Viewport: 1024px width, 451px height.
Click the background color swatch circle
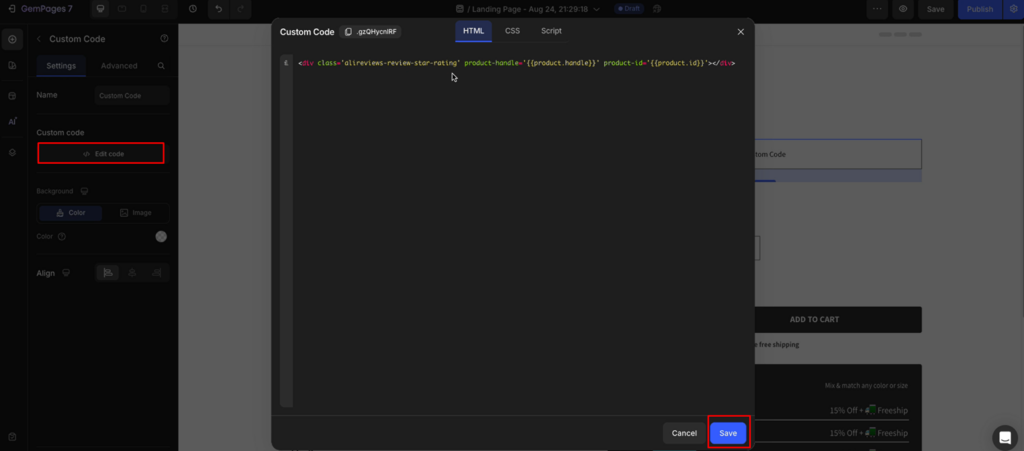click(161, 237)
